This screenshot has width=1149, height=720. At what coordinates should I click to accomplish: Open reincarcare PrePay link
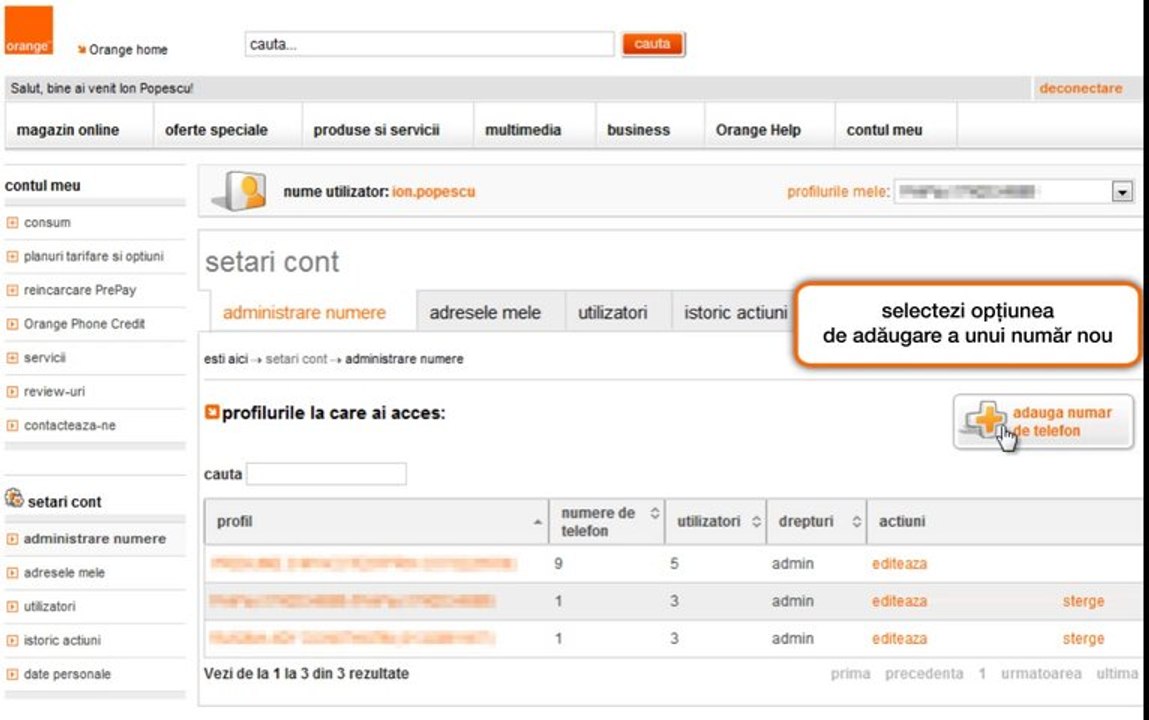pos(80,290)
